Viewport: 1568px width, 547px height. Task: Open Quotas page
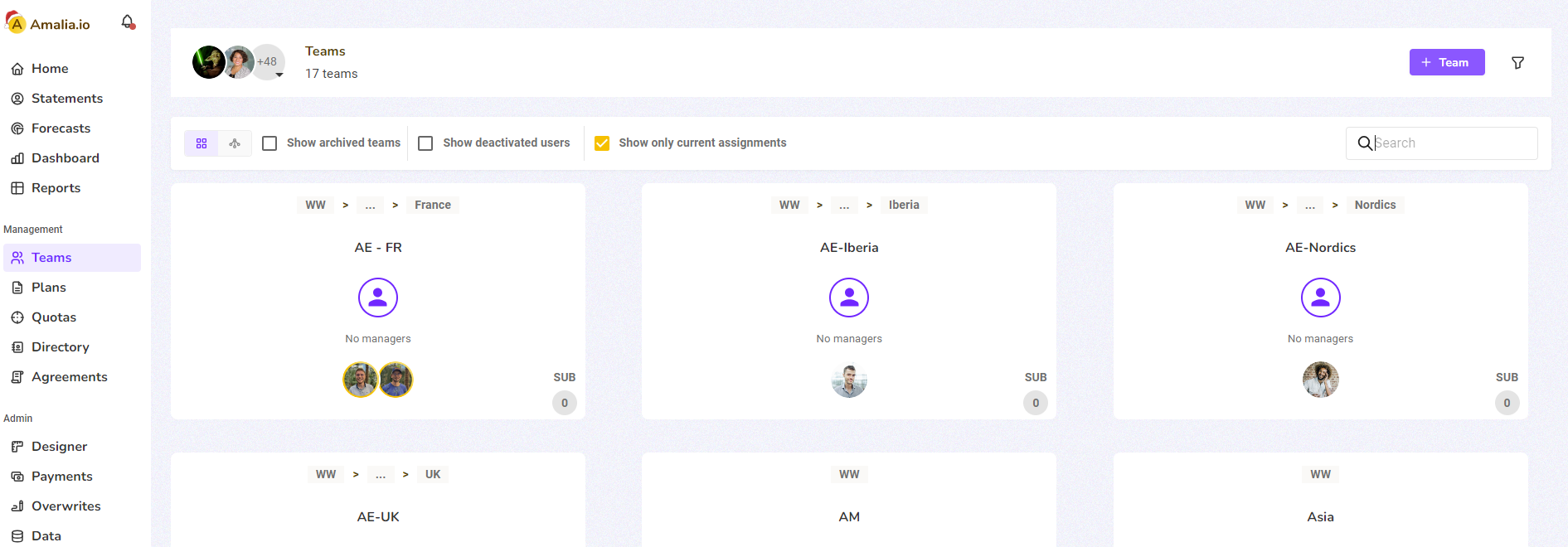72,317
